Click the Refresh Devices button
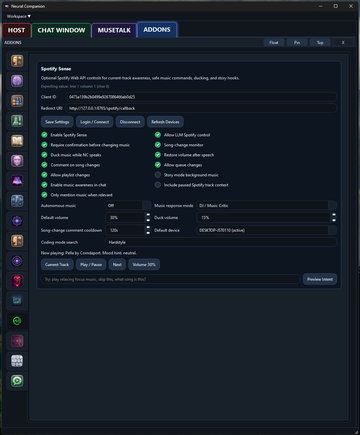This screenshot has width=360, height=435. [x=165, y=122]
